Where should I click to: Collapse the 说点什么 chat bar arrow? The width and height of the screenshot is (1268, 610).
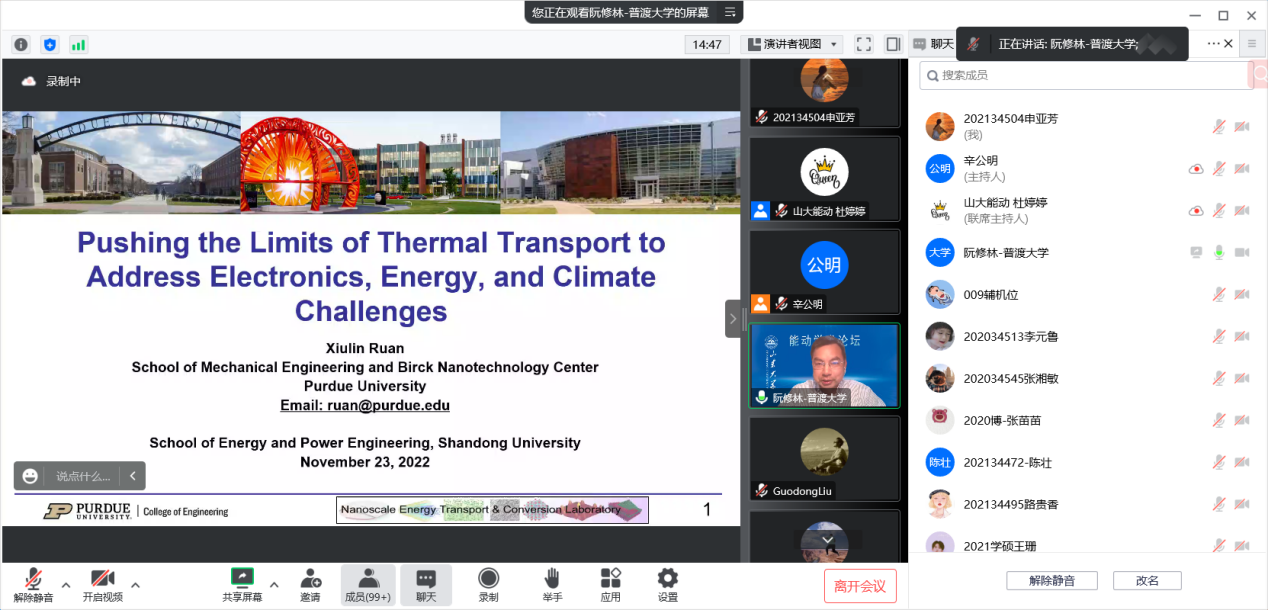click(x=134, y=476)
